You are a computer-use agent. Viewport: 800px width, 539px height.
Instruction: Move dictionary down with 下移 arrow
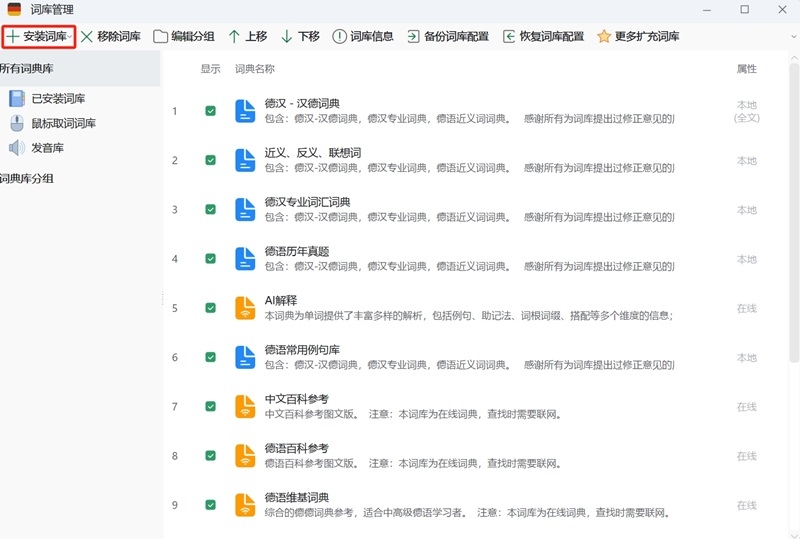[287, 36]
